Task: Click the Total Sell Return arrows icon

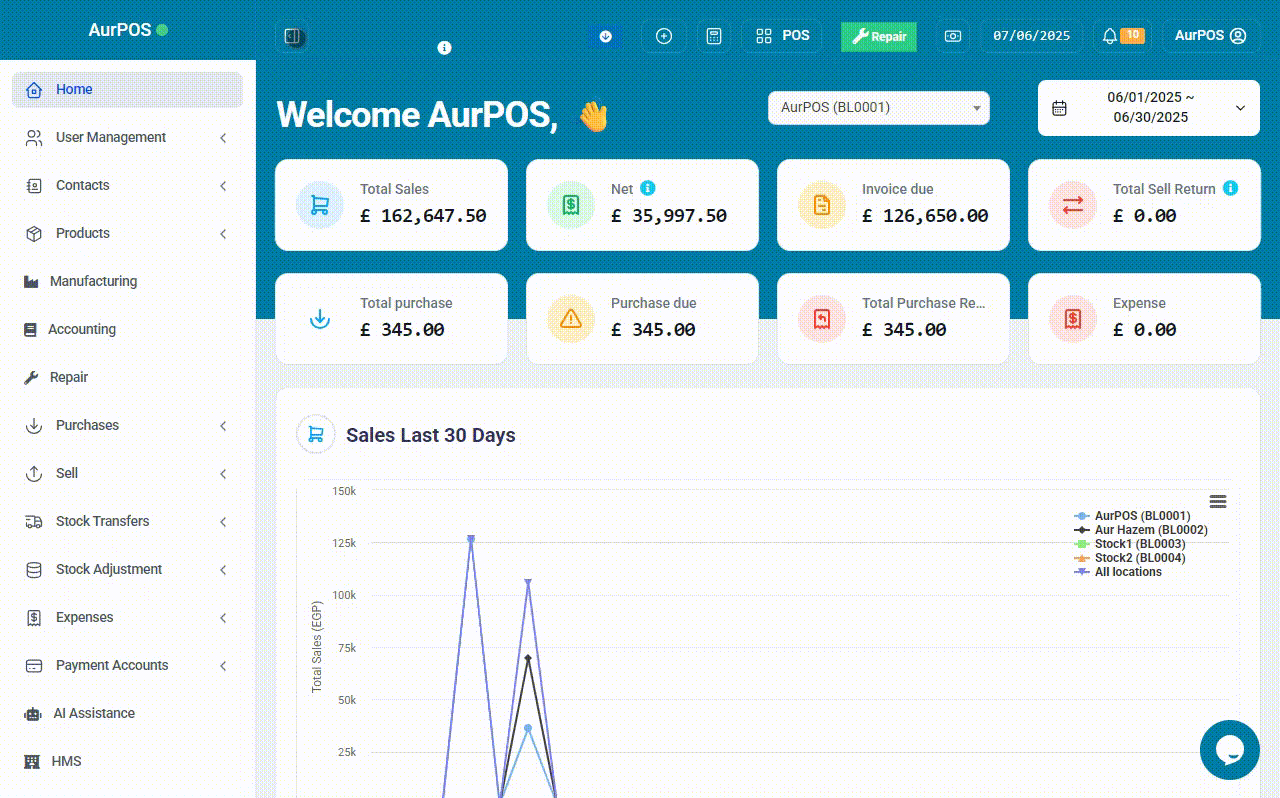Action: click(x=1073, y=205)
